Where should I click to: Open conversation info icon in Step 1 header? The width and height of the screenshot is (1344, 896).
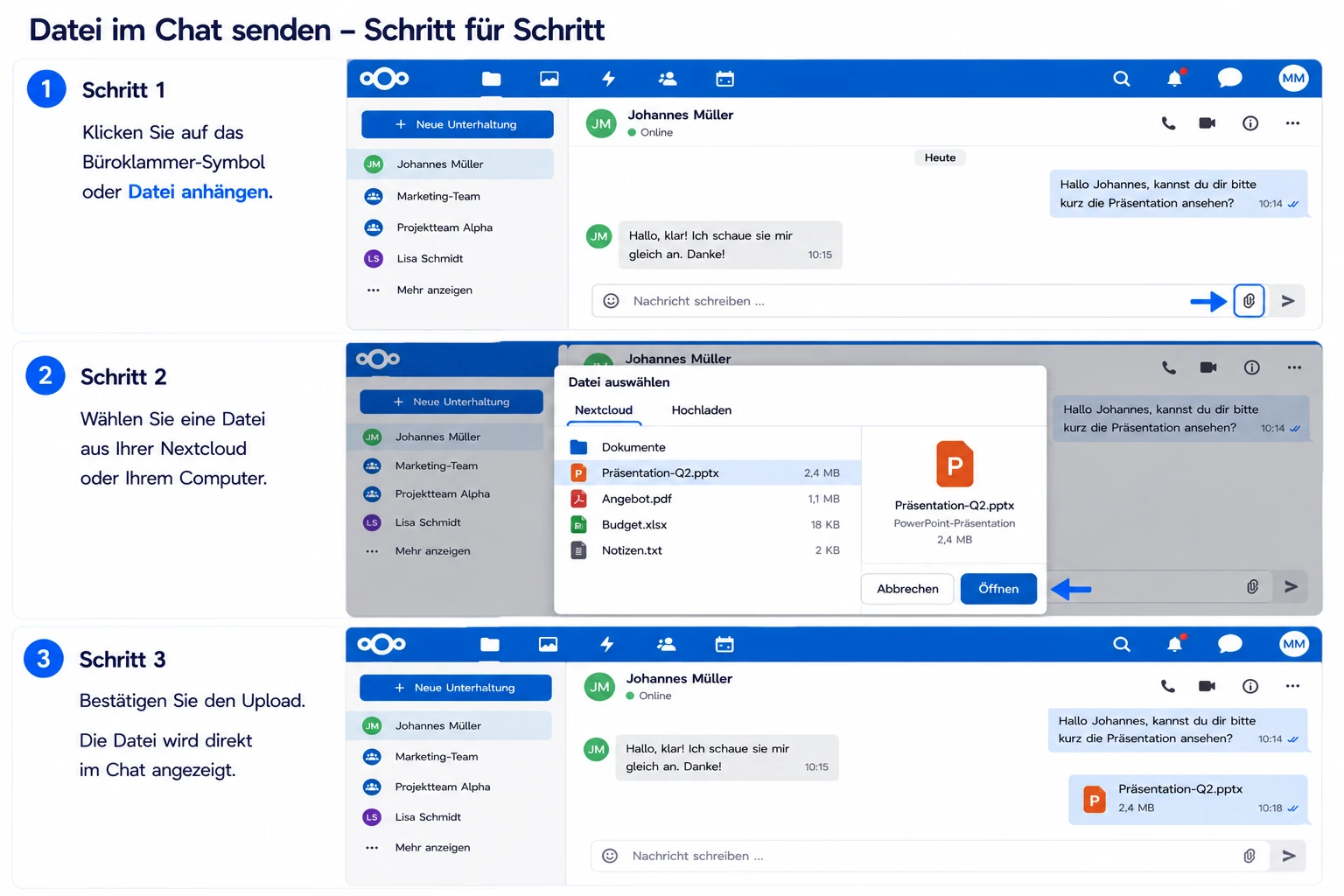point(1250,123)
